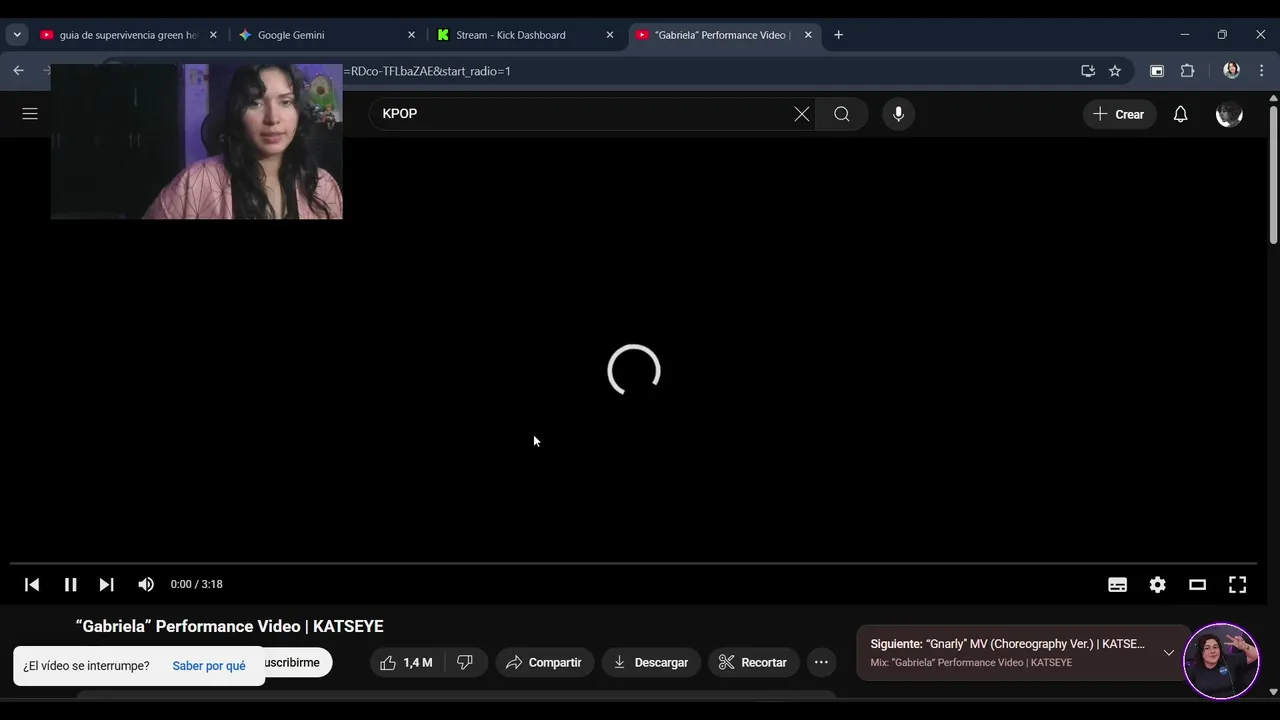The height and width of the screenshot is (720, 1280).
Task: Click the circular avatar overlay bottom right
Action: click(x=1221, y=660)
